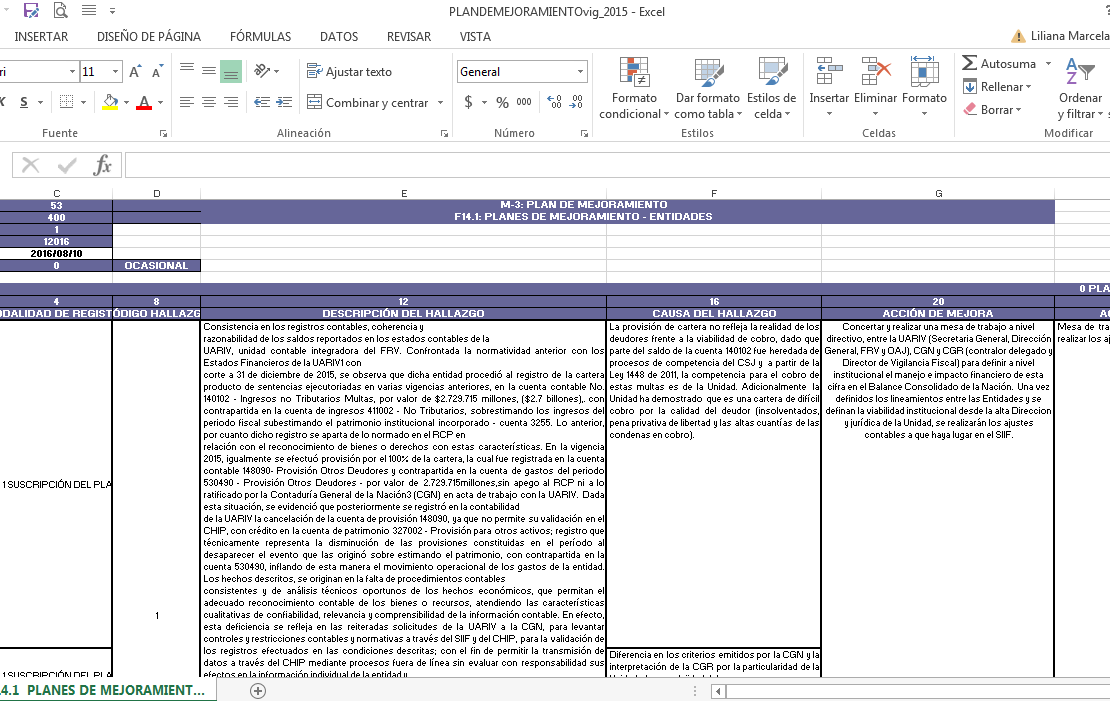Expand the Combinar y centrar options
Viewport: 1110px width, 701px height.
pyautogui.click(x=440, y=103)
